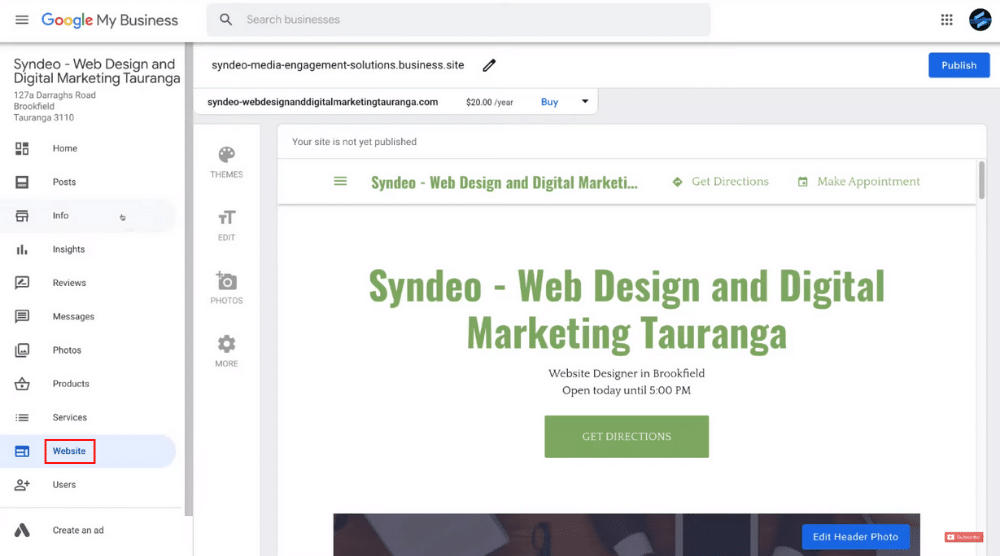
Task: Click the search magnifier icon
Action: pyautogui.click(x=226, y=20)
